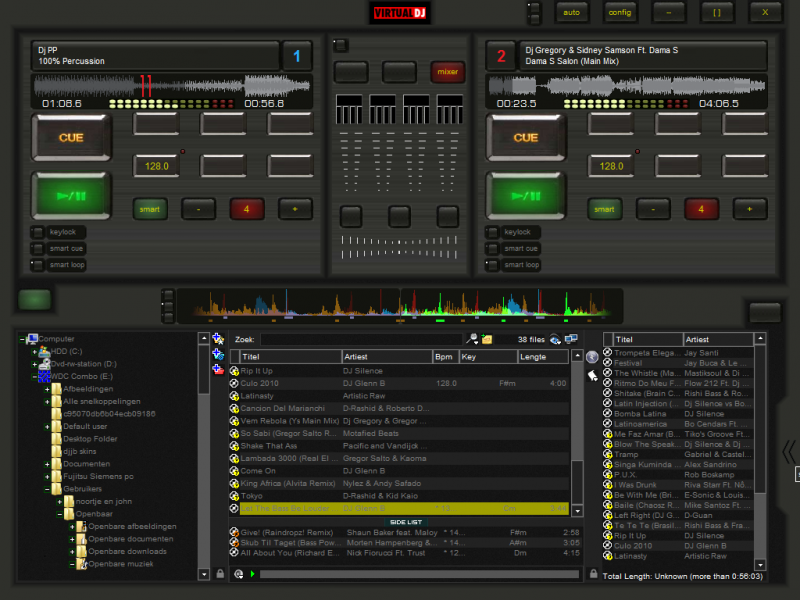
Task: Click the track icon beside Tokyo in the file list
Action: (234, 496)
